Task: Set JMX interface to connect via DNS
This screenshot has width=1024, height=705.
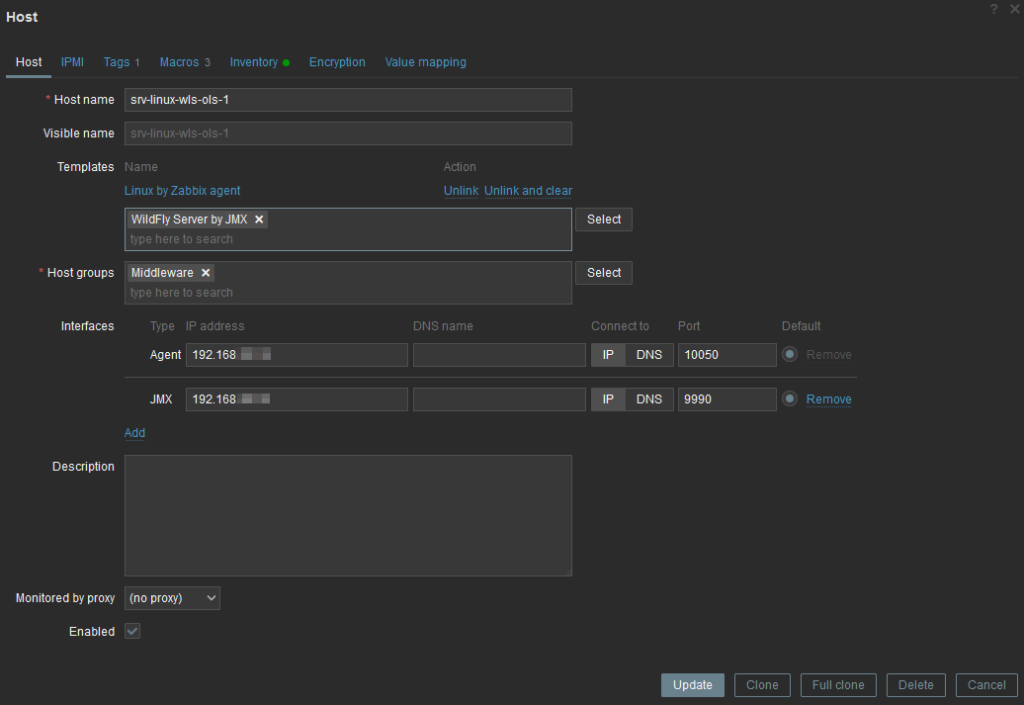Action: tap(649, 399)
